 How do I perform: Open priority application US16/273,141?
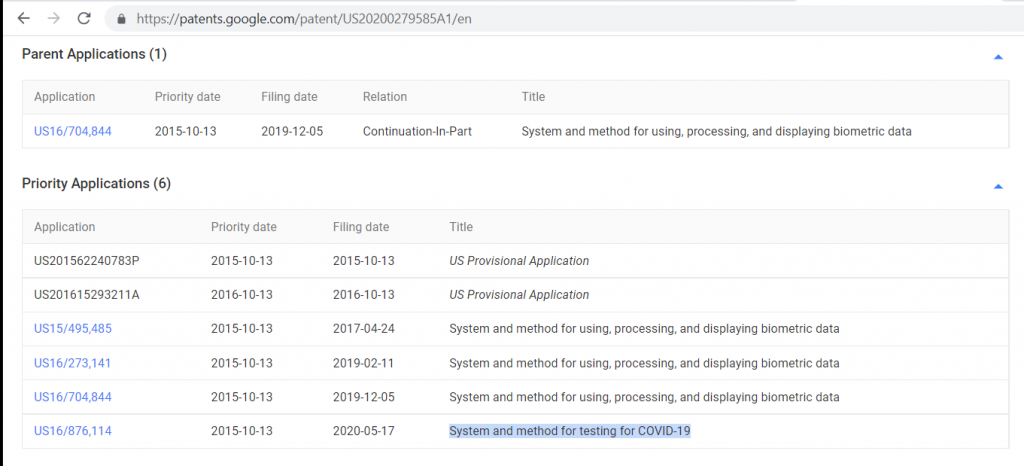coord(72,362)
